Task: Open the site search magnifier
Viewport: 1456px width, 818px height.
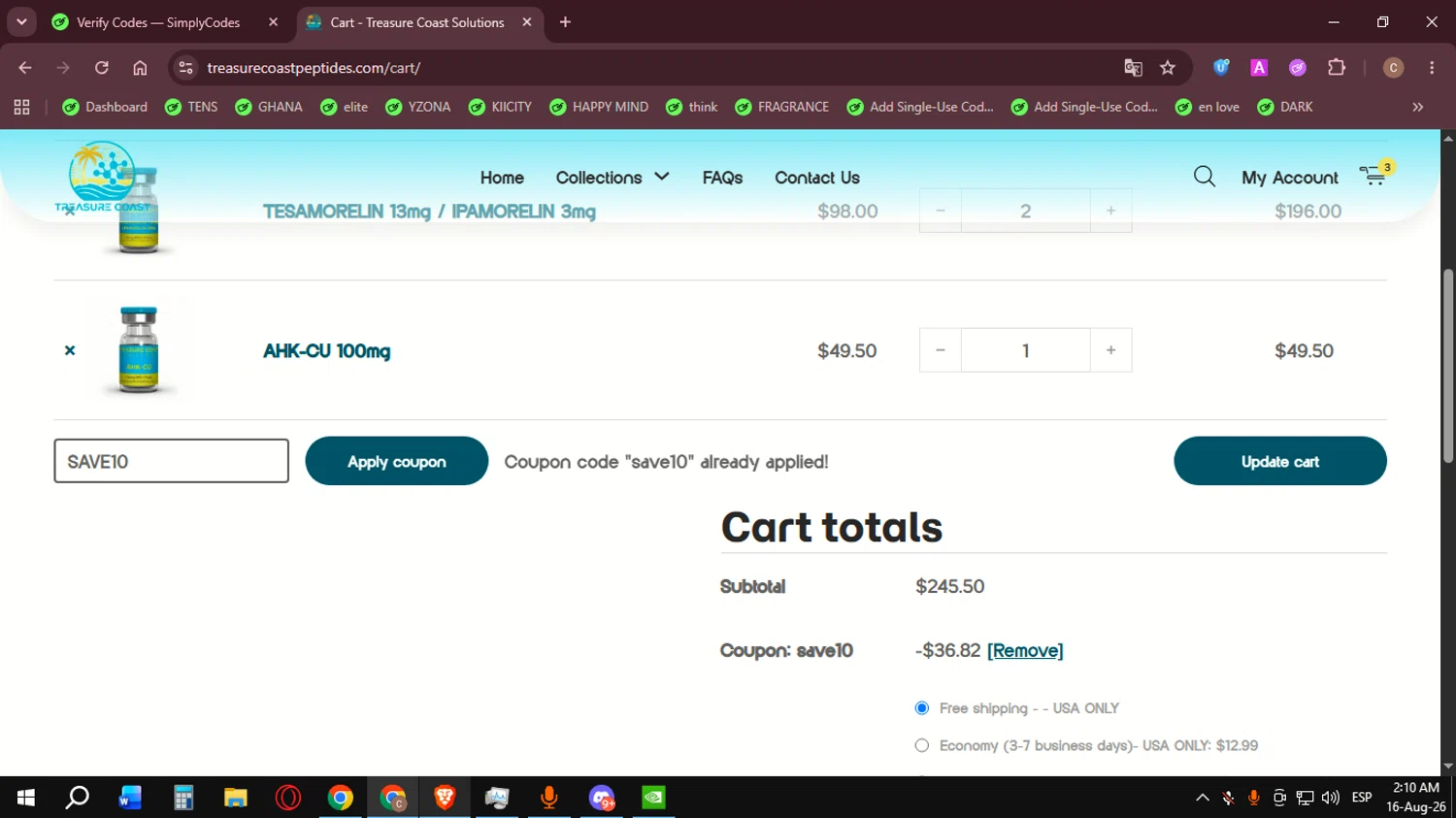Action: pyautogui.click(x=1205, y=177)
